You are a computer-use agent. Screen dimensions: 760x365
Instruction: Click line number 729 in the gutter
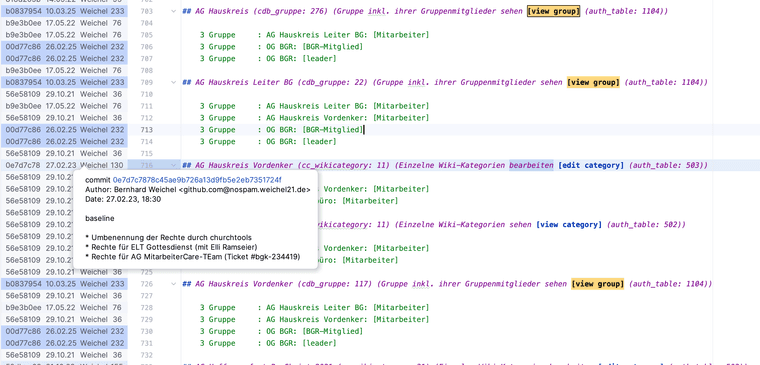pyautogui.click(x=146, y=319)
